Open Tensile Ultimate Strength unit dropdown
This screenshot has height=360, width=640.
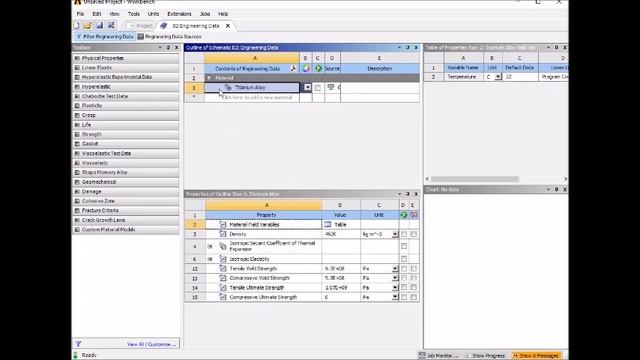395,288
